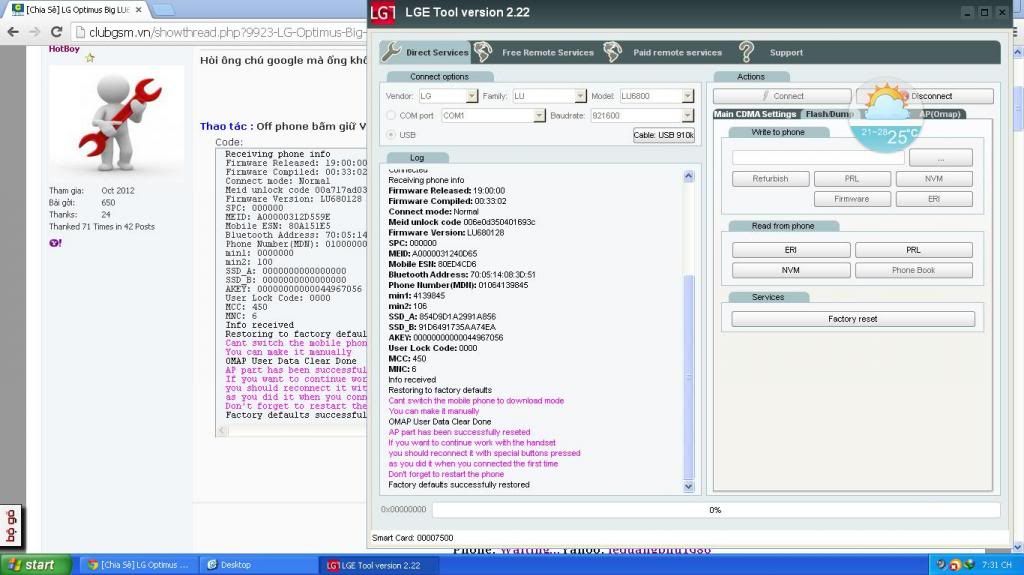Click PRL button under Write to phone
The width and height of the screenshot is (1024, 575).
pos(852,178)
